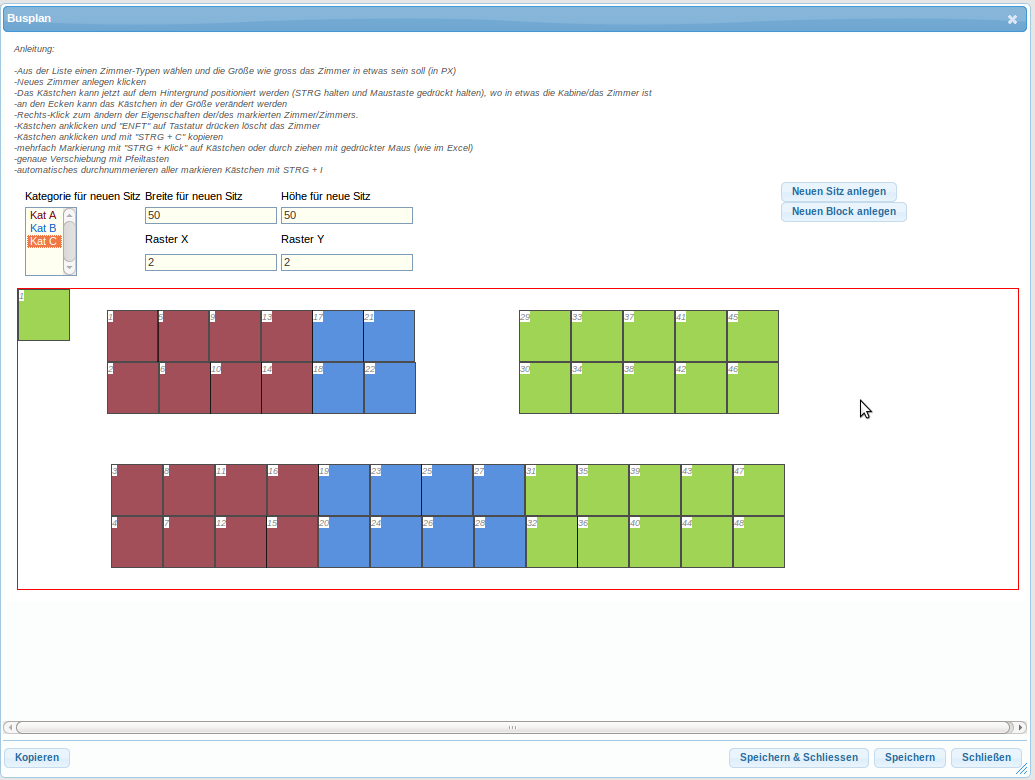Select Kat C in category list
The image size is (1035, 780).
44,241
